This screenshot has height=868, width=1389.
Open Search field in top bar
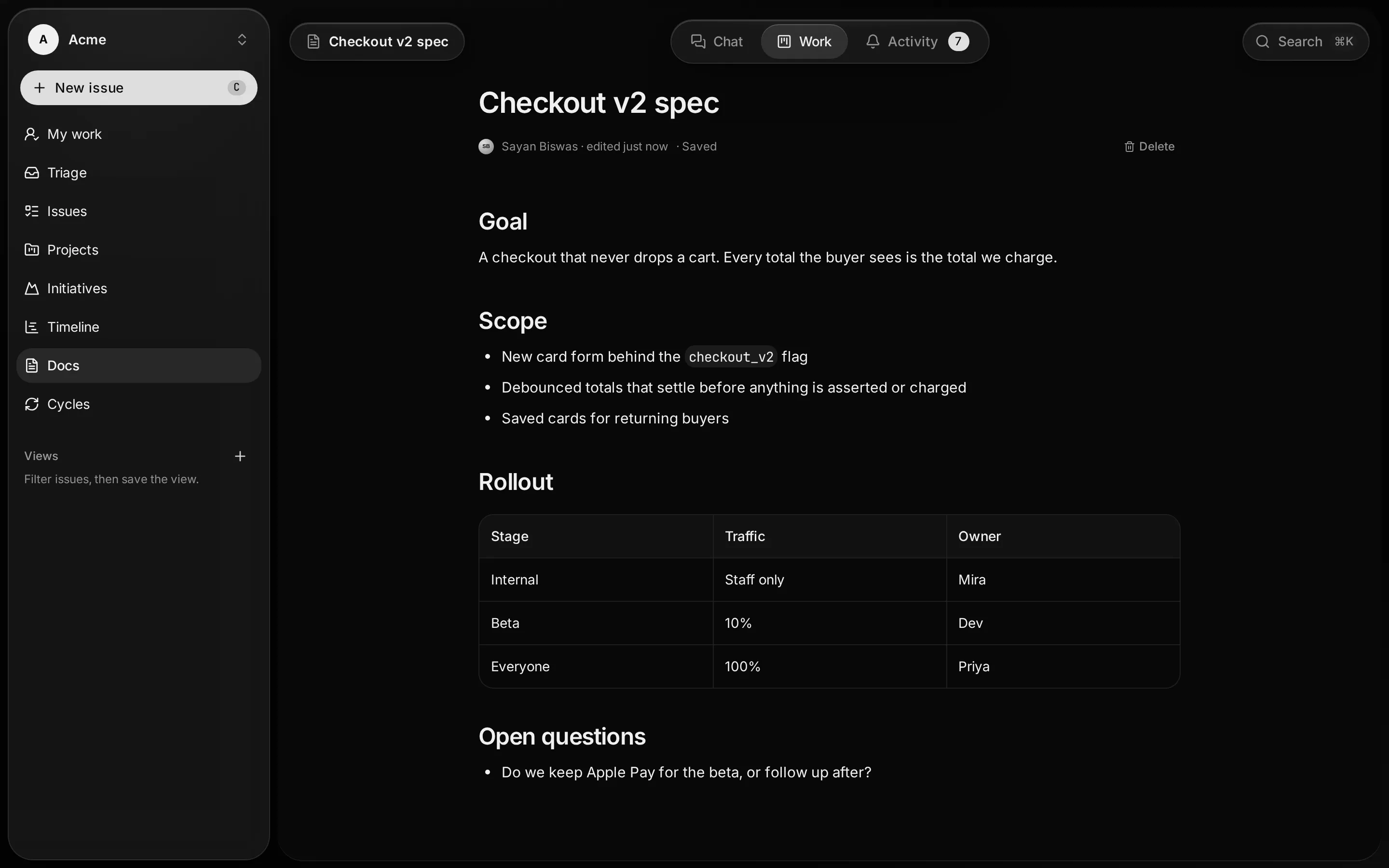pyautogui.click(x=1305, y=42)
